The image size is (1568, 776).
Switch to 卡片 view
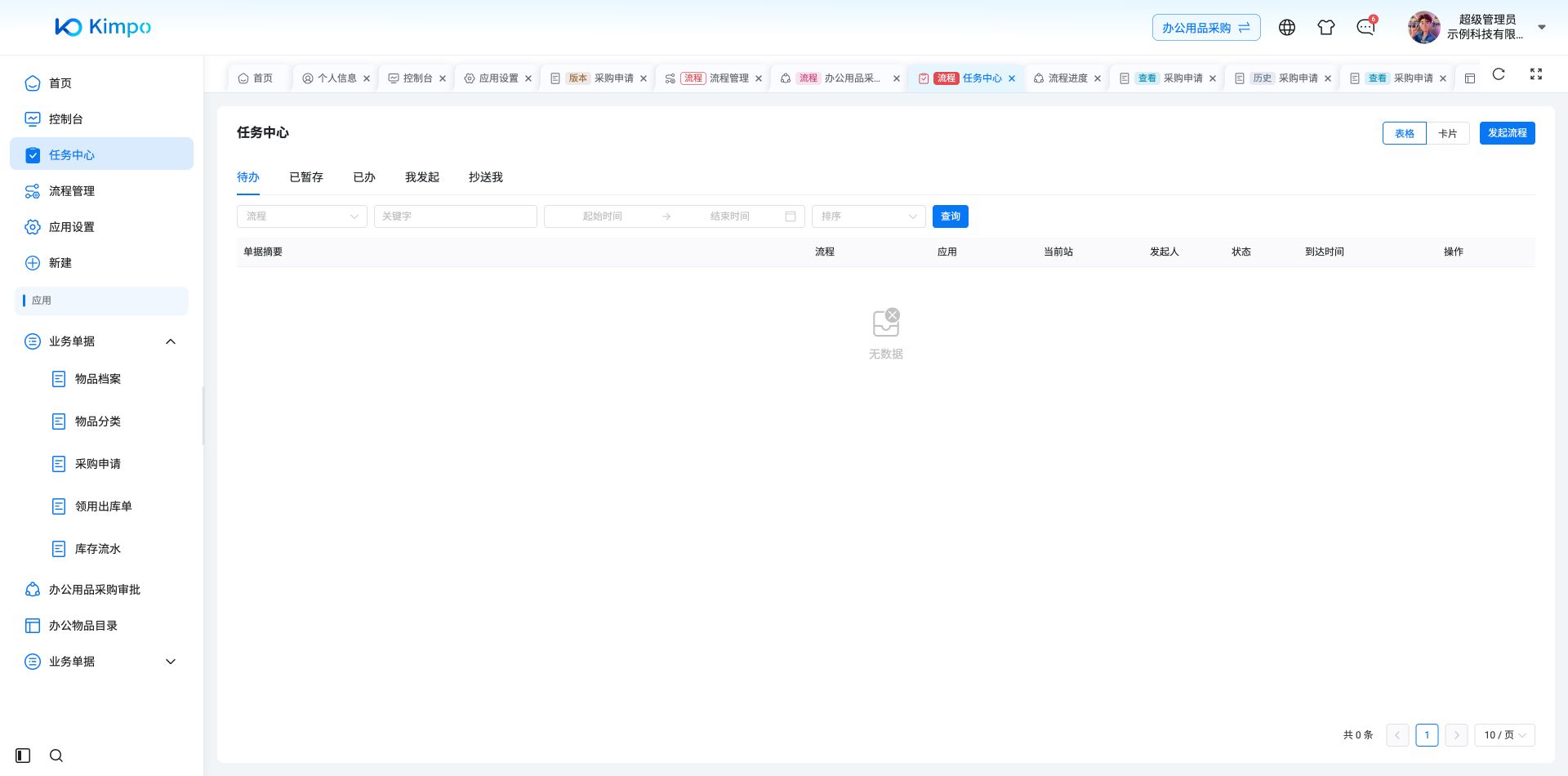tap(1448, 133)
